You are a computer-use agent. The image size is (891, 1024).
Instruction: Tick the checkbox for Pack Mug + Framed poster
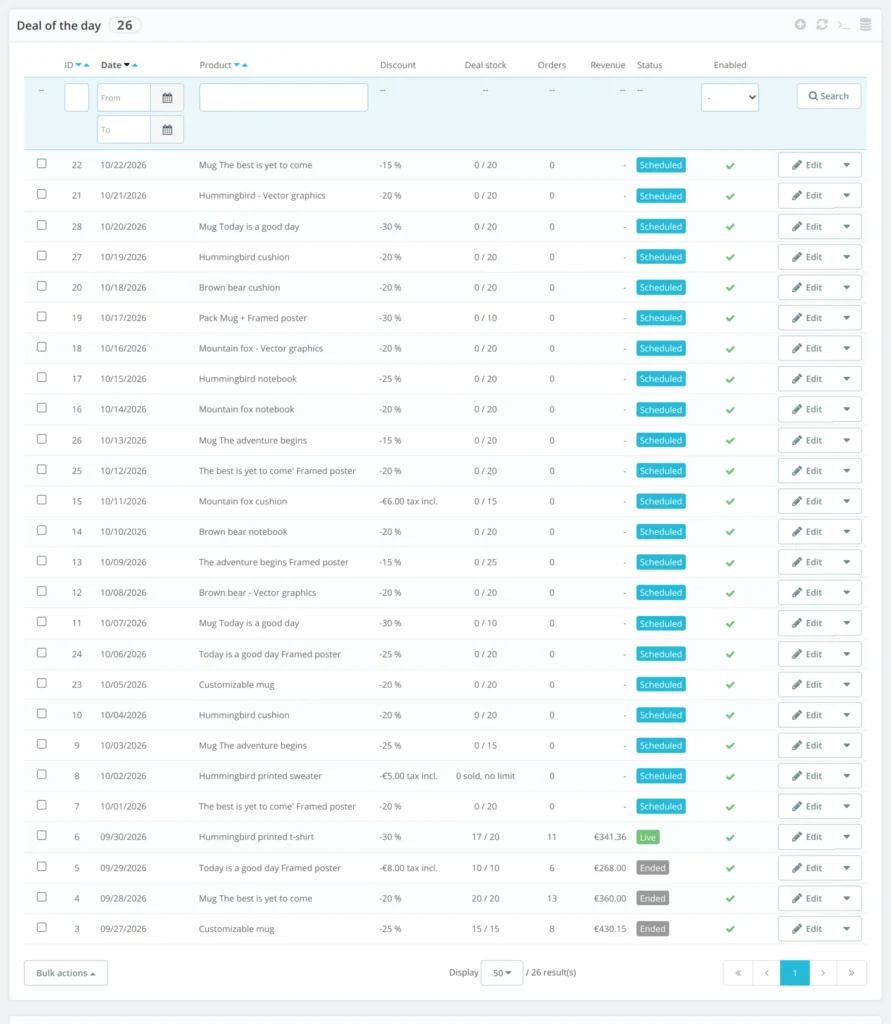(42, 317)
